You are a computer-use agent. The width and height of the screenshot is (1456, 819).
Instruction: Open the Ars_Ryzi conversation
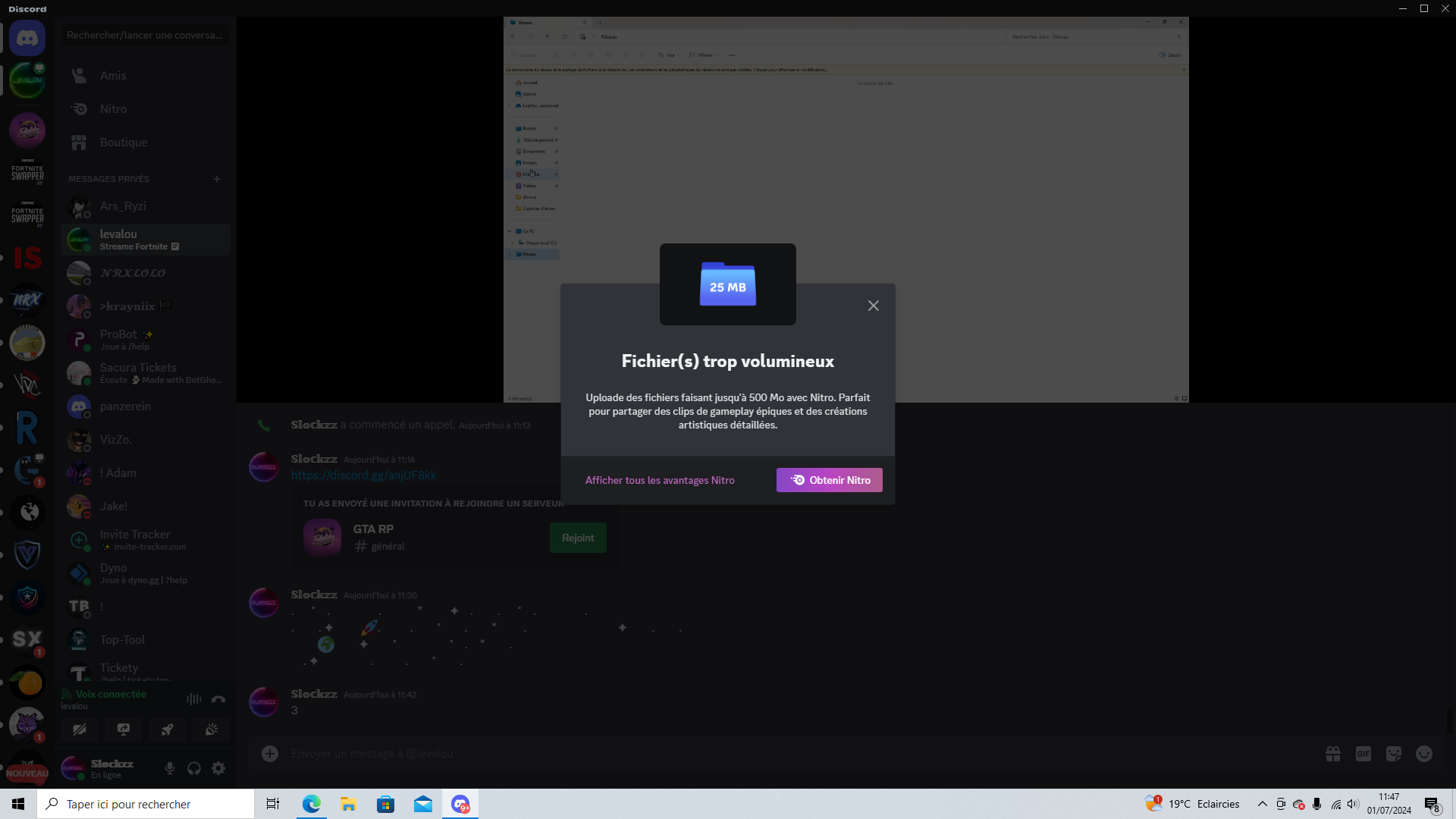pyautogui.click(x=146, y=206)
